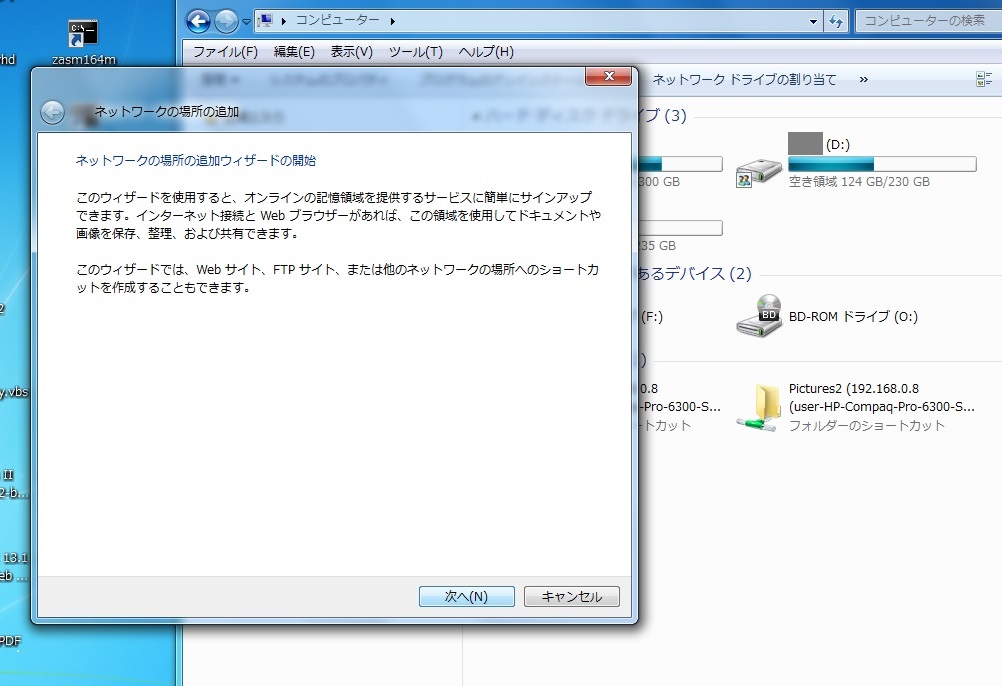Click the refresh button beside address bar
Screen dimensions: 1002x686
(x=837, y=20)
